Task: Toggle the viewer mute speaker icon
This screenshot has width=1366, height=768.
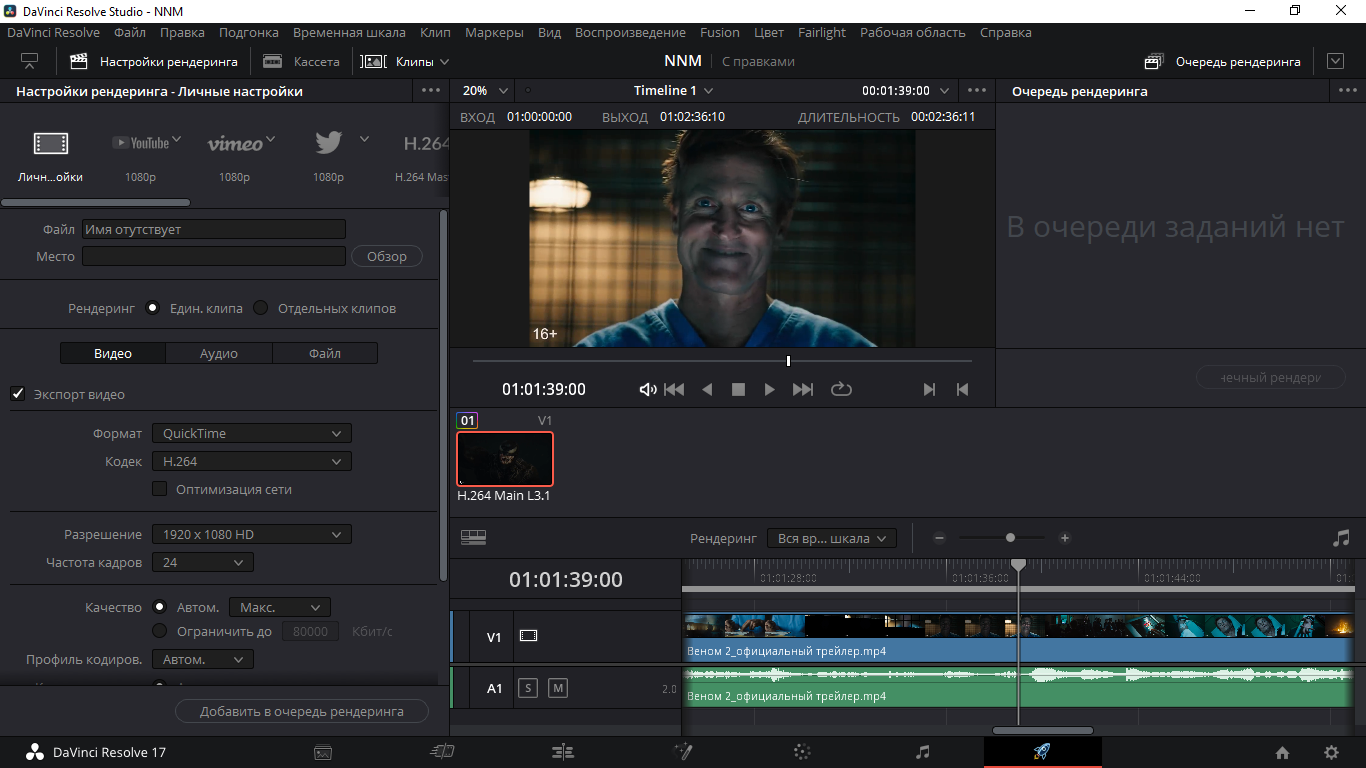Action: tap(648, 390)
